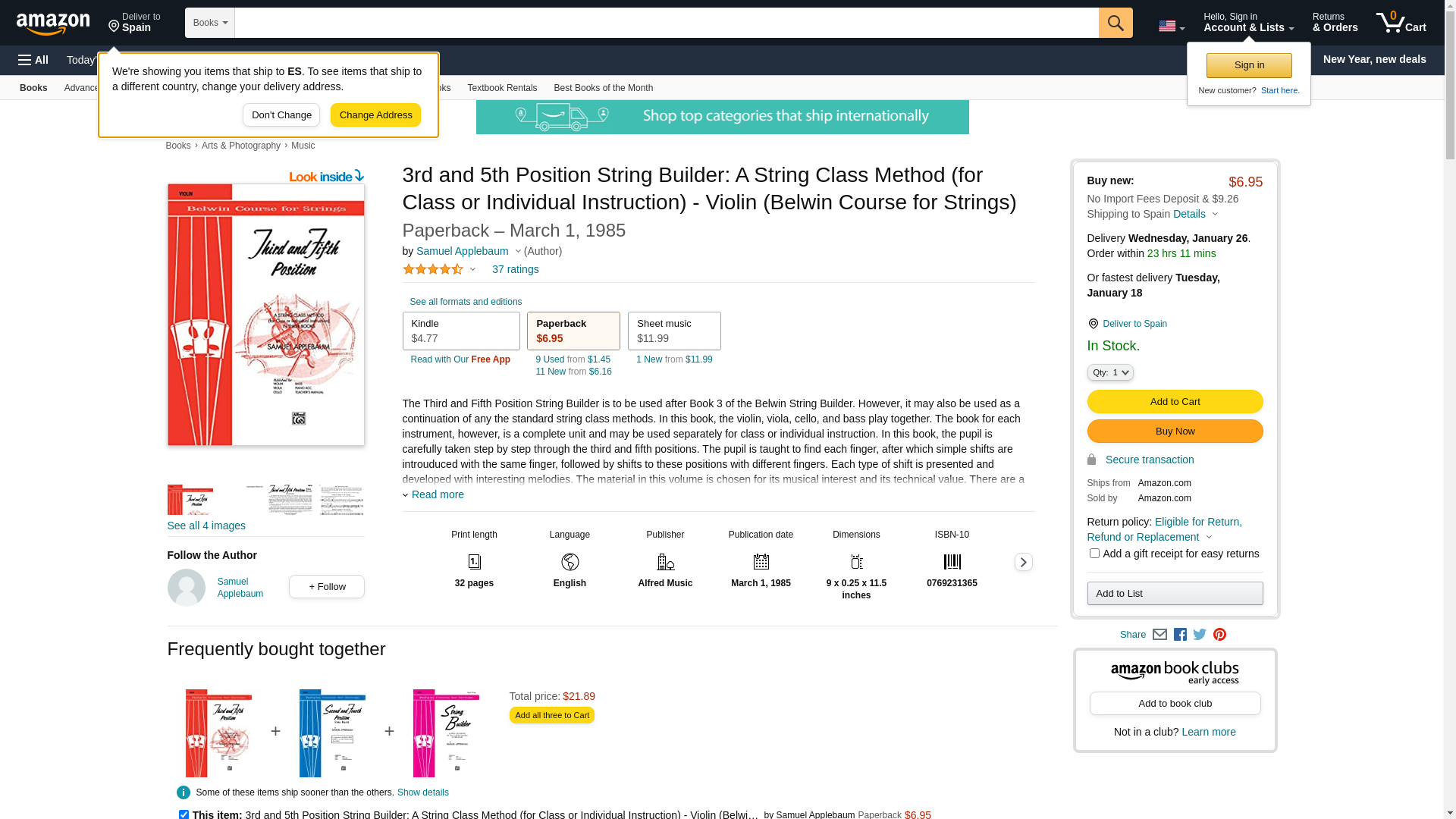Select the Kindle $4.77 format tab
Screen dimensions: 1456x819
coord(461,331)
